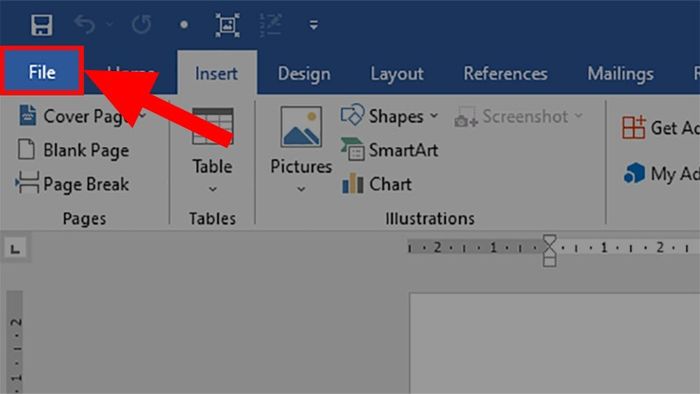
Task: Insert a Page Break
Action: click(73, 184)
